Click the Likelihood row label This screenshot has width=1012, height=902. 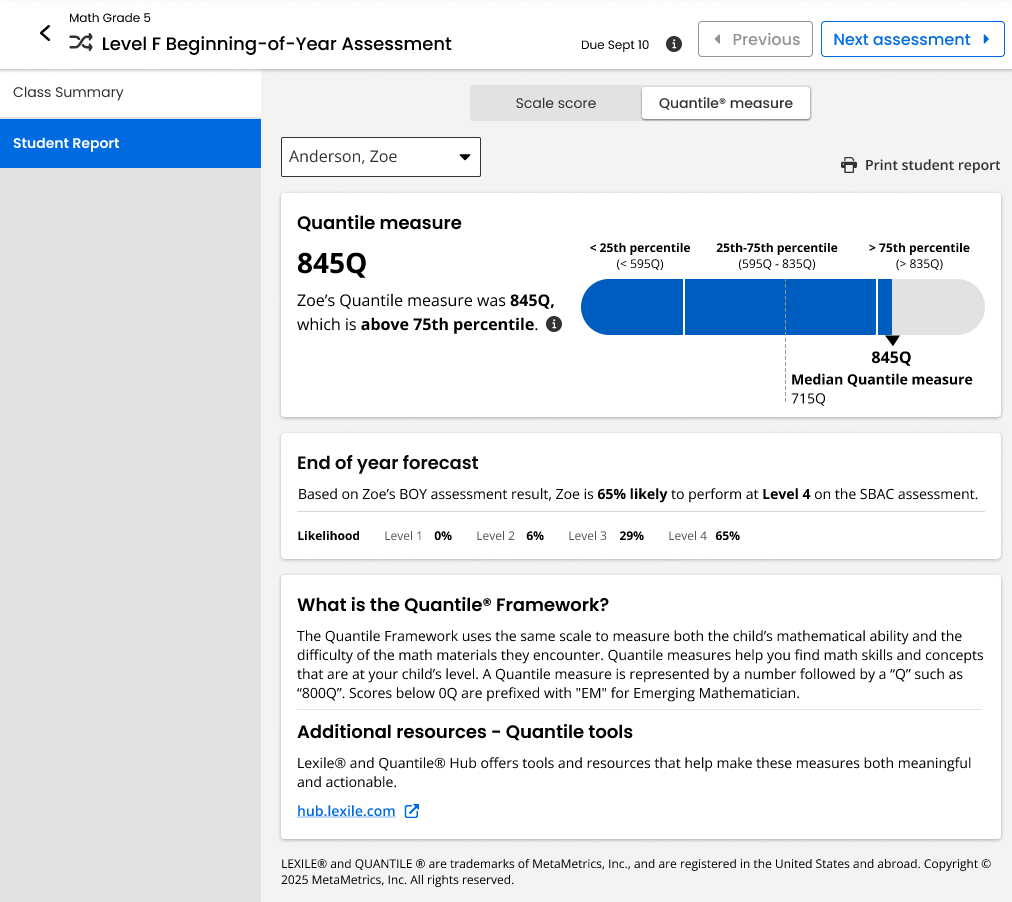point(329,536)
